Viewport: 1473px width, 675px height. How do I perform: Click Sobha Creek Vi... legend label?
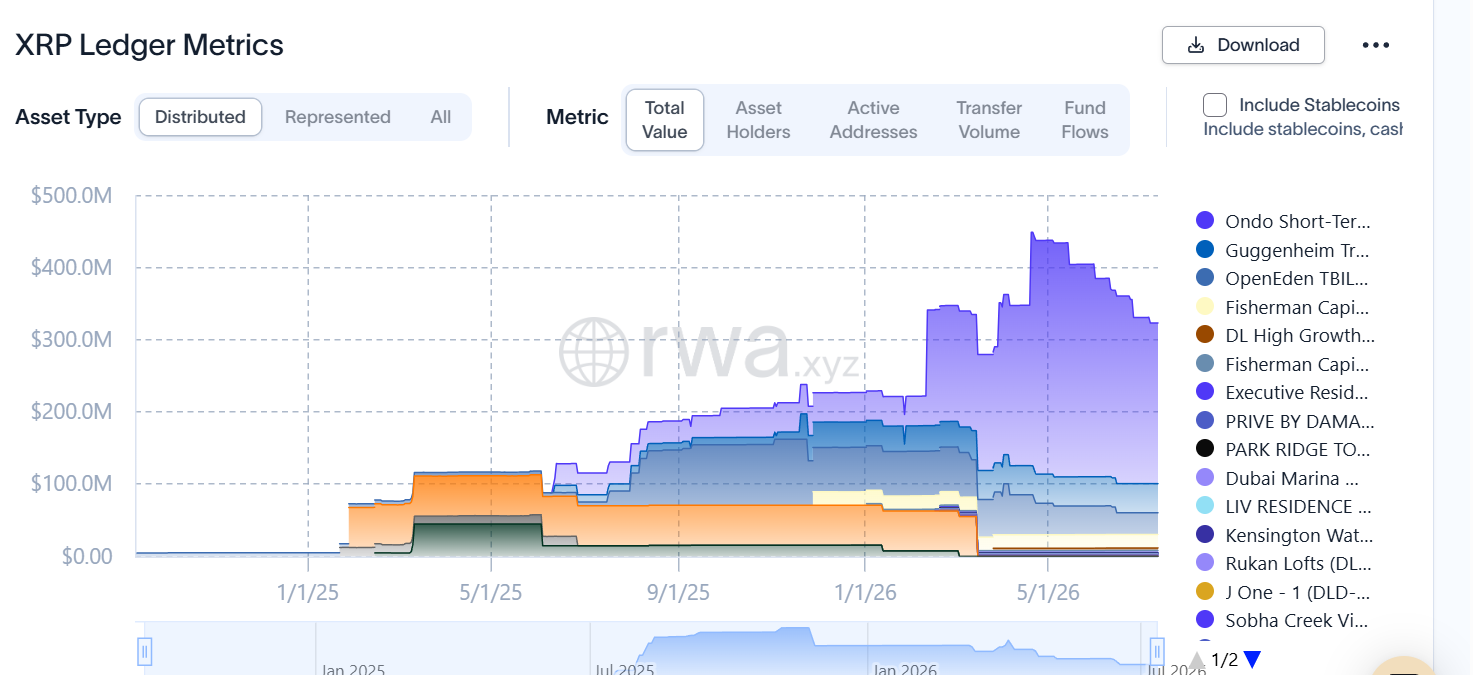[x=1297, y=621]
